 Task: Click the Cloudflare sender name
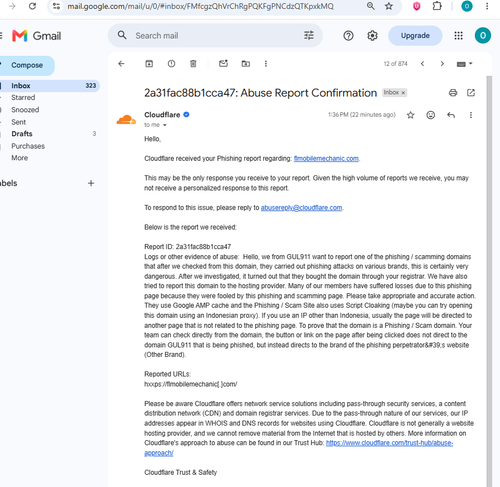pos(162,115)
